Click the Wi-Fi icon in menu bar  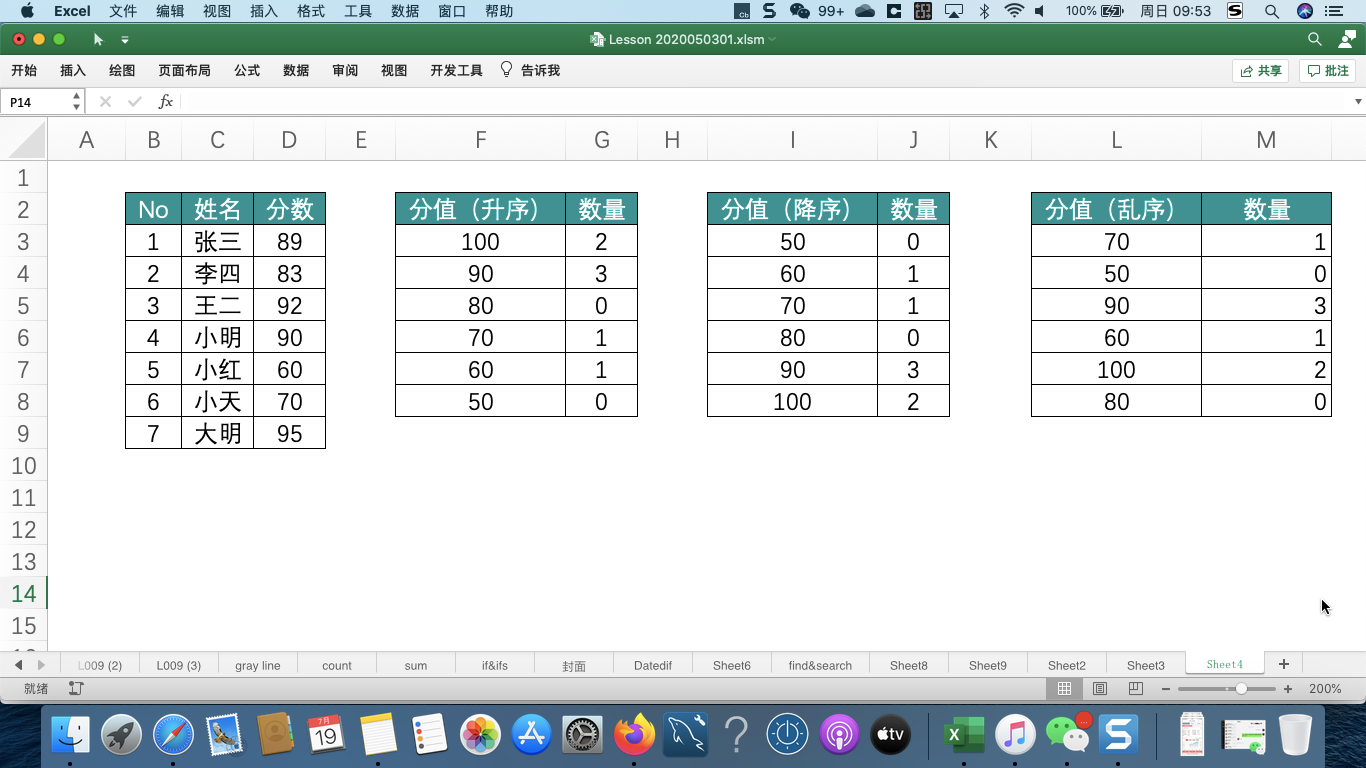click(1014, 11)
